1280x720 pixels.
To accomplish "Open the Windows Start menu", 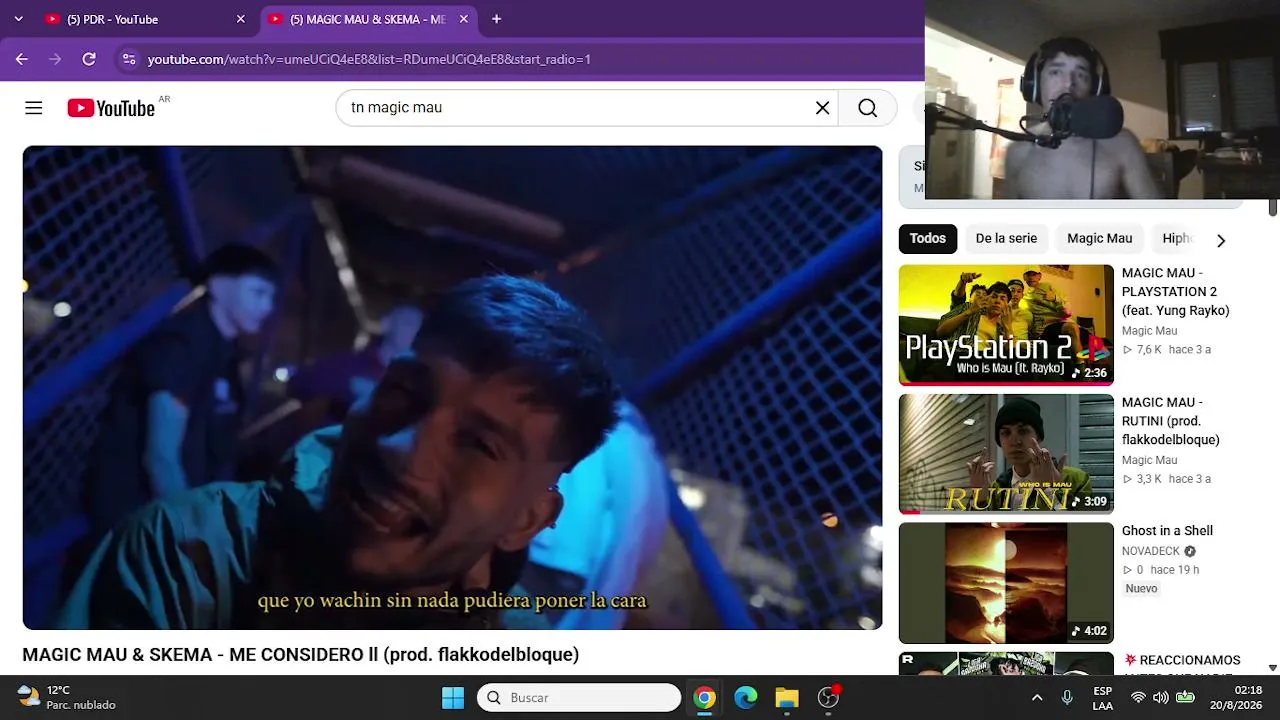I will (x=453, y=697).
